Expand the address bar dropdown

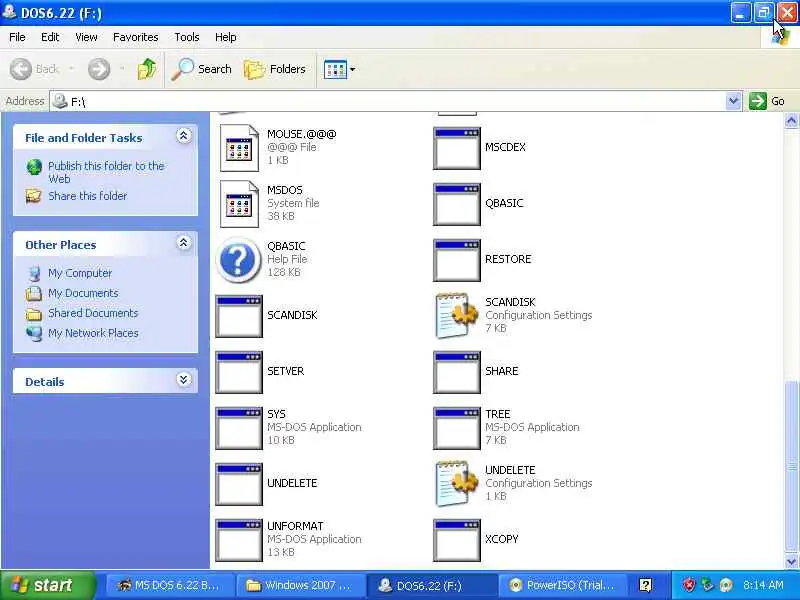pos(733,101)
